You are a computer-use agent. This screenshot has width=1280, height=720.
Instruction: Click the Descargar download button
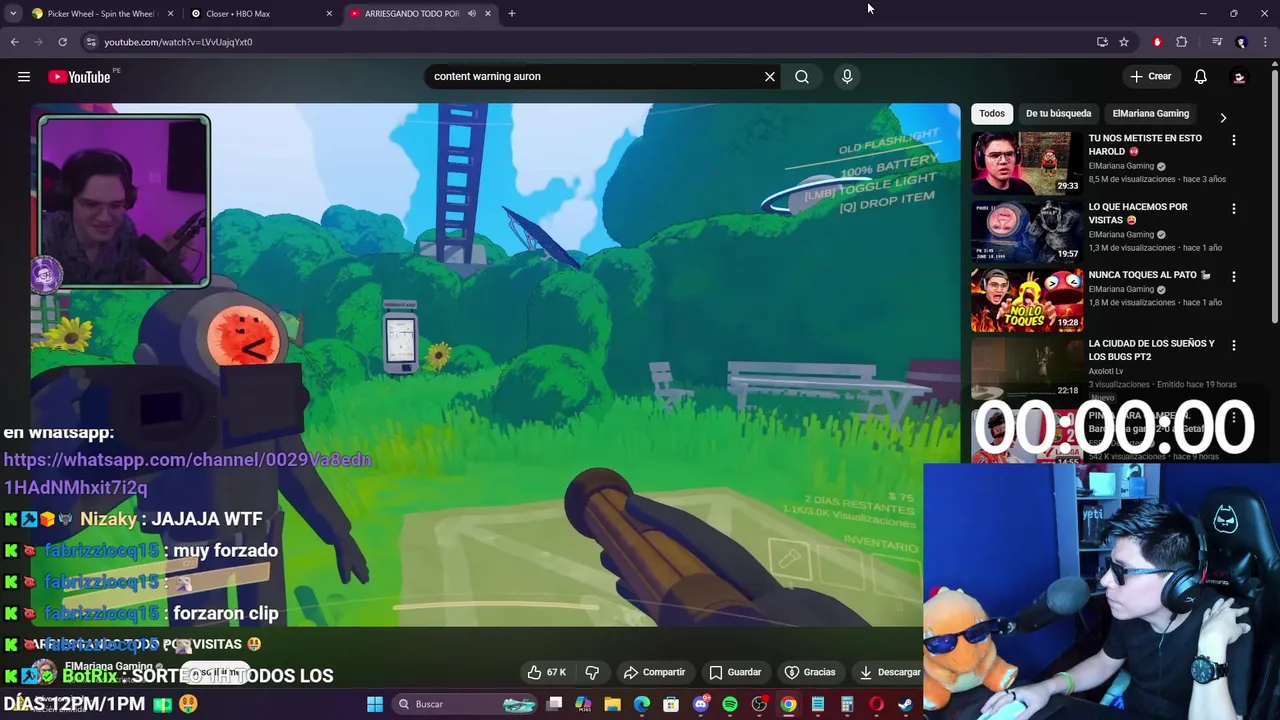tap(889, 672)
